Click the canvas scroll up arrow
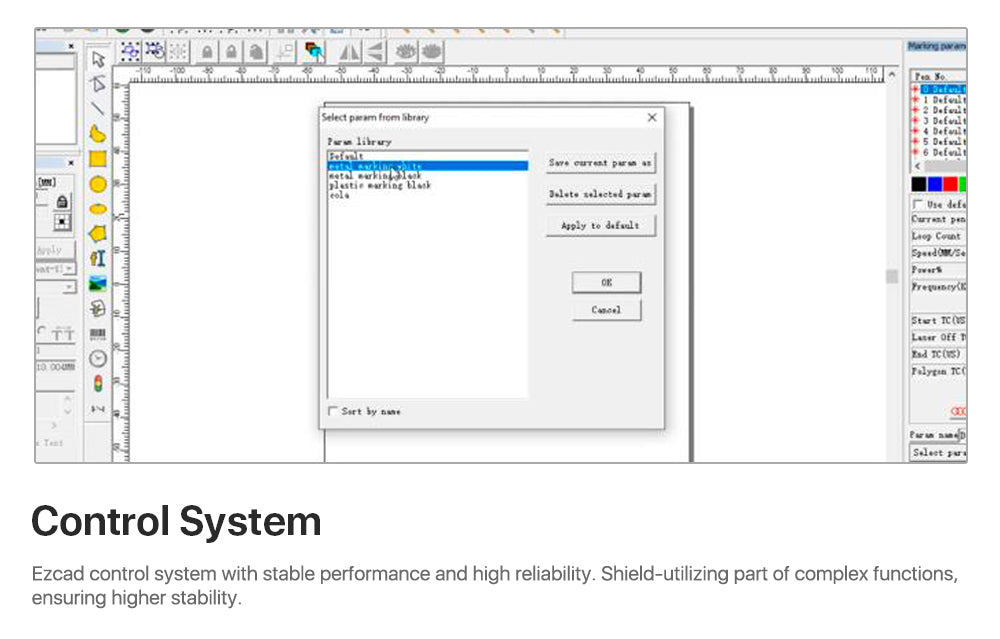The image size is (1000, 639). pos(892,75)
